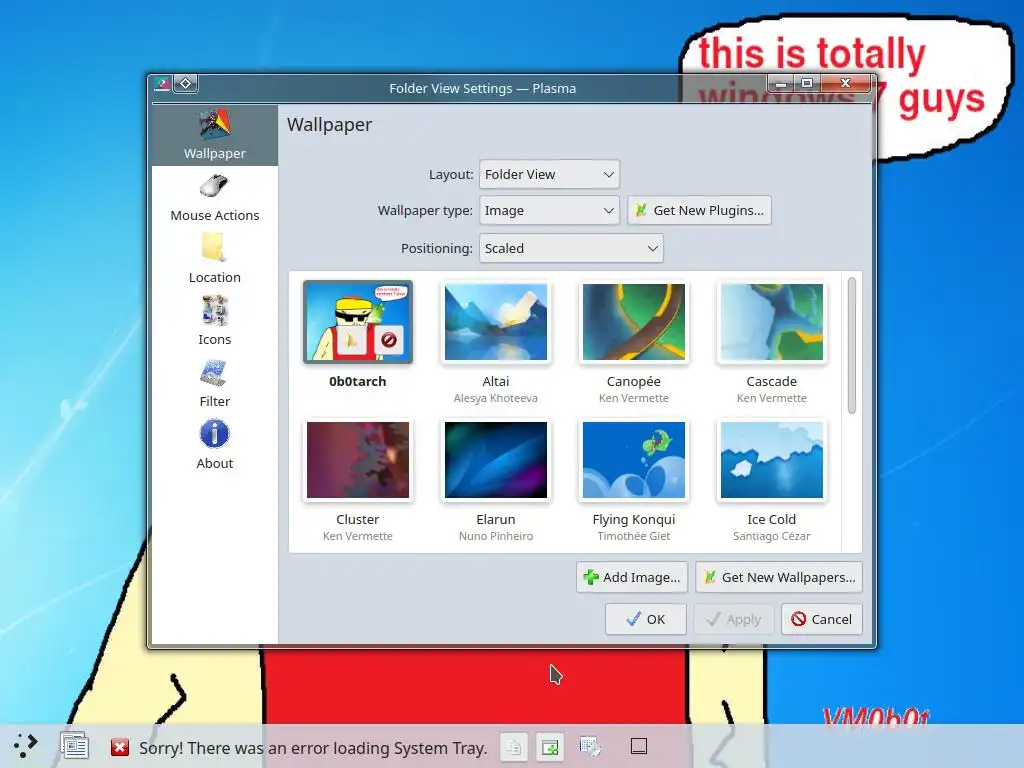Minimize the Folder View Settings window
Viewport: 1024px width, 768px height.
(781, 84)
